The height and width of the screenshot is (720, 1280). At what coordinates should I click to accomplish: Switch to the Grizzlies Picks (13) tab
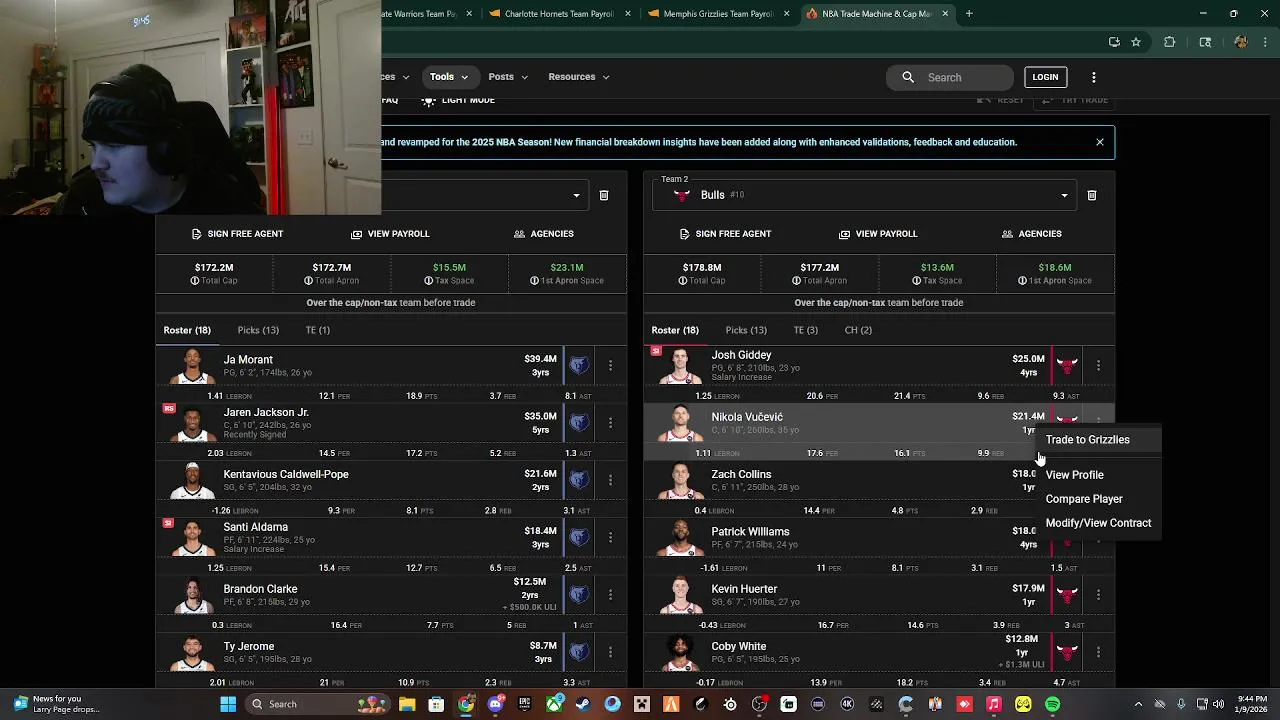(258, 330)
